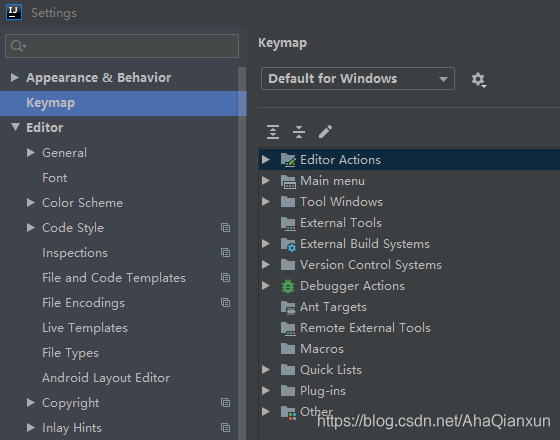
Task: Open the Default for Windows keymap dropdown
Action: click(x=358, y=79)
